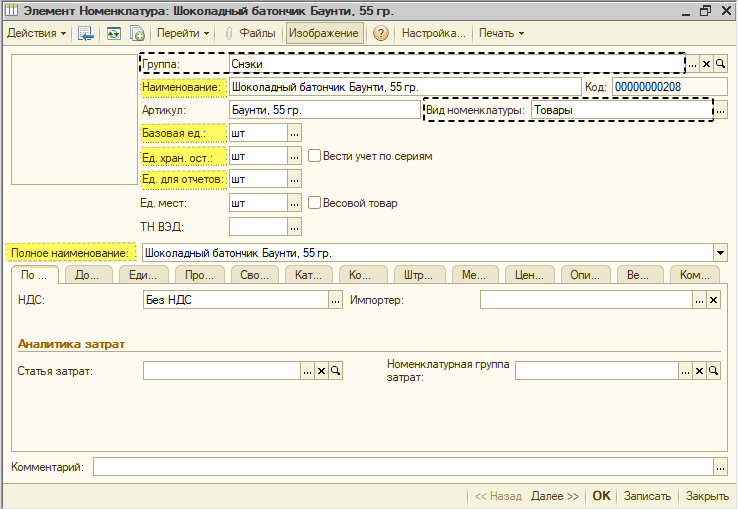Switch to the 'Цен...' tab

(x=529, y=275)
